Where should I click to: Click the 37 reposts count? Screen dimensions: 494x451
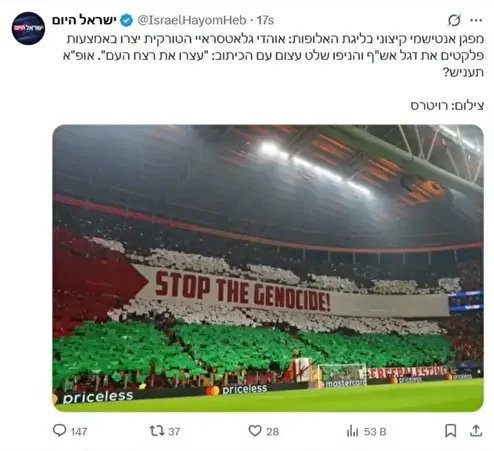tap(174, 432)
